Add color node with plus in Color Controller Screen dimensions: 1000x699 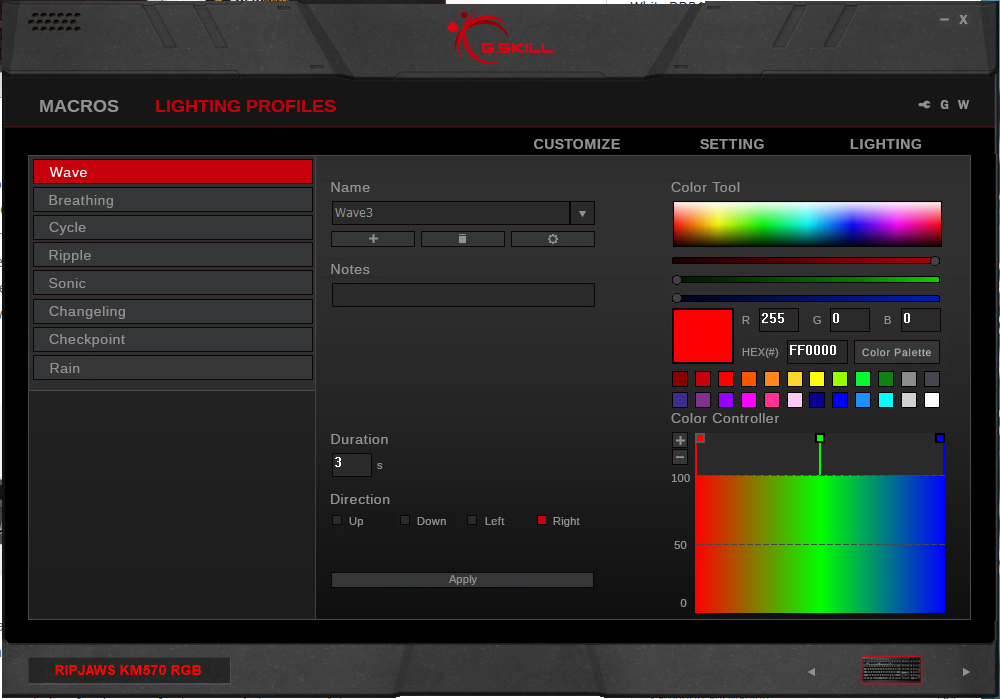pyautogui.click(x=680, y=440)
